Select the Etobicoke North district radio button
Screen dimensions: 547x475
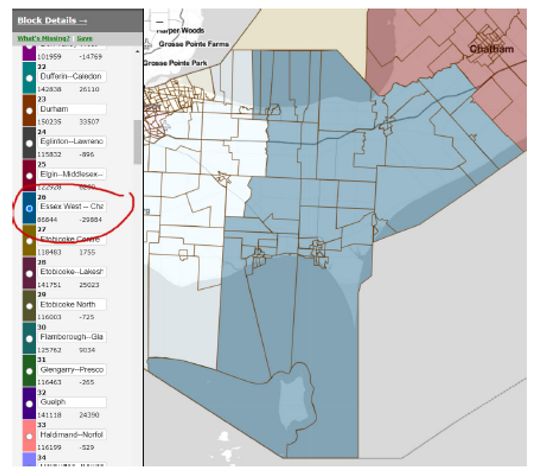pos(29,306)
